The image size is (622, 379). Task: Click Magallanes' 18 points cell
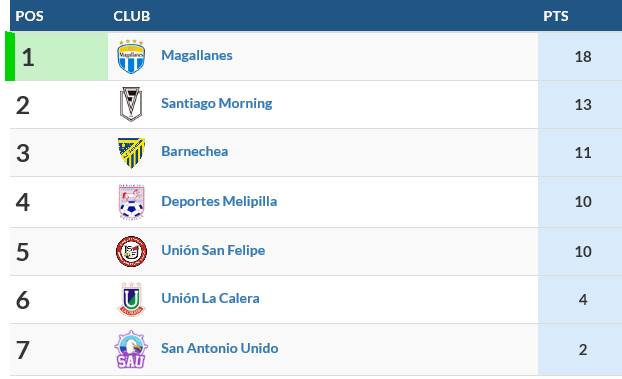click(x=580, y=56)
